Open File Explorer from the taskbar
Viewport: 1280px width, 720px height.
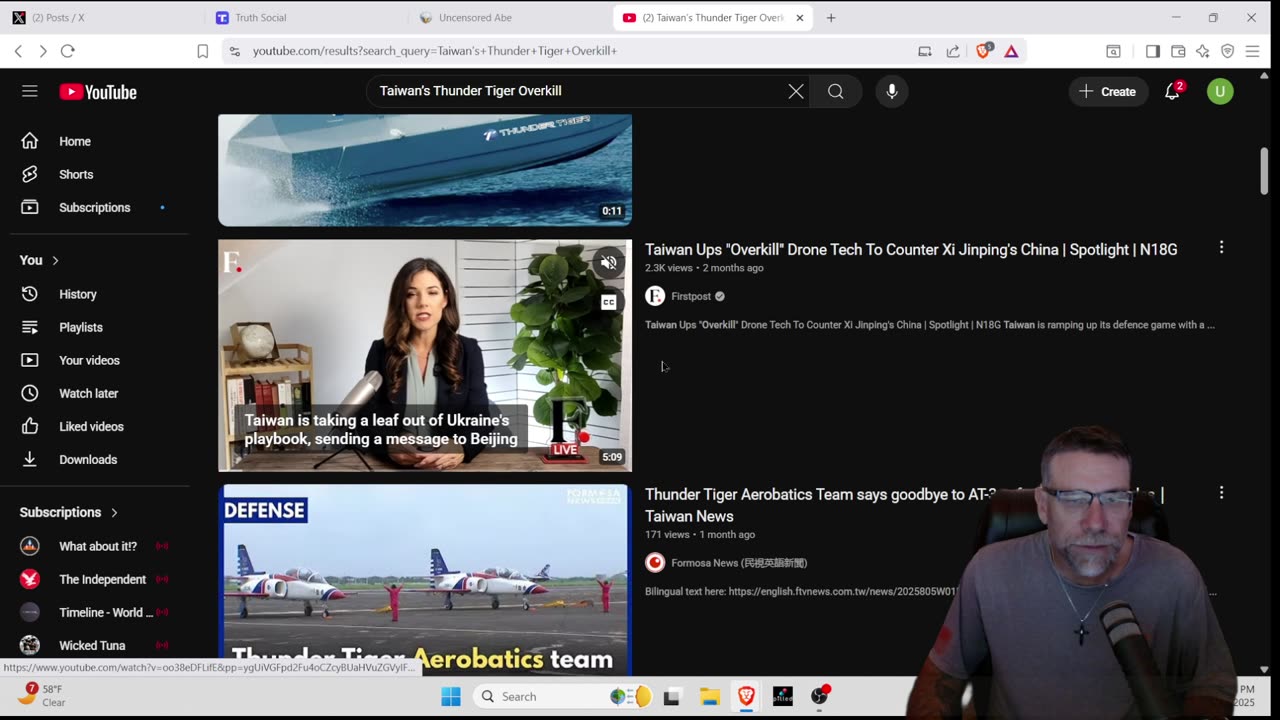pos(709,696)
